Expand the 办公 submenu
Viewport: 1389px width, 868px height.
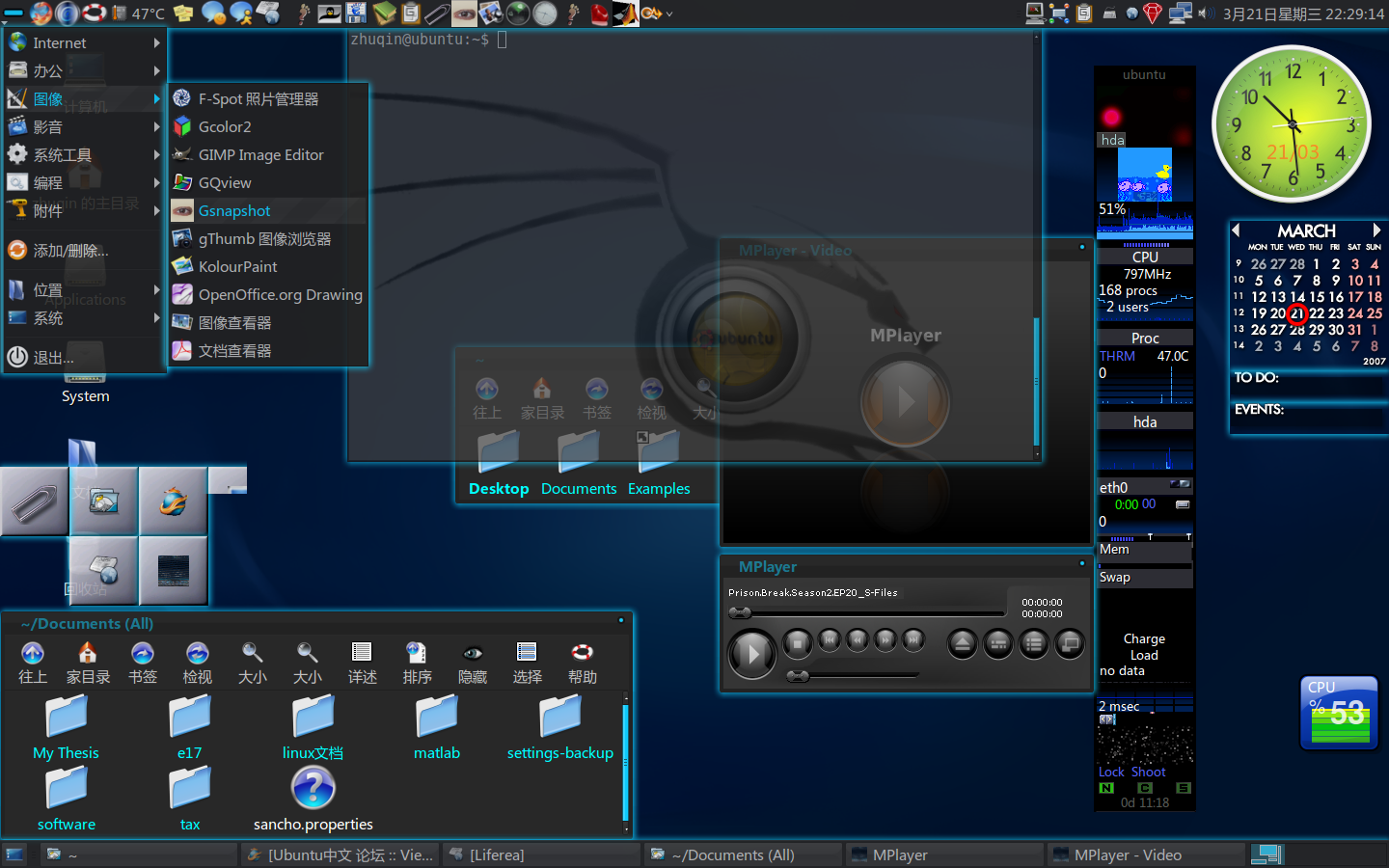(84, 70)
